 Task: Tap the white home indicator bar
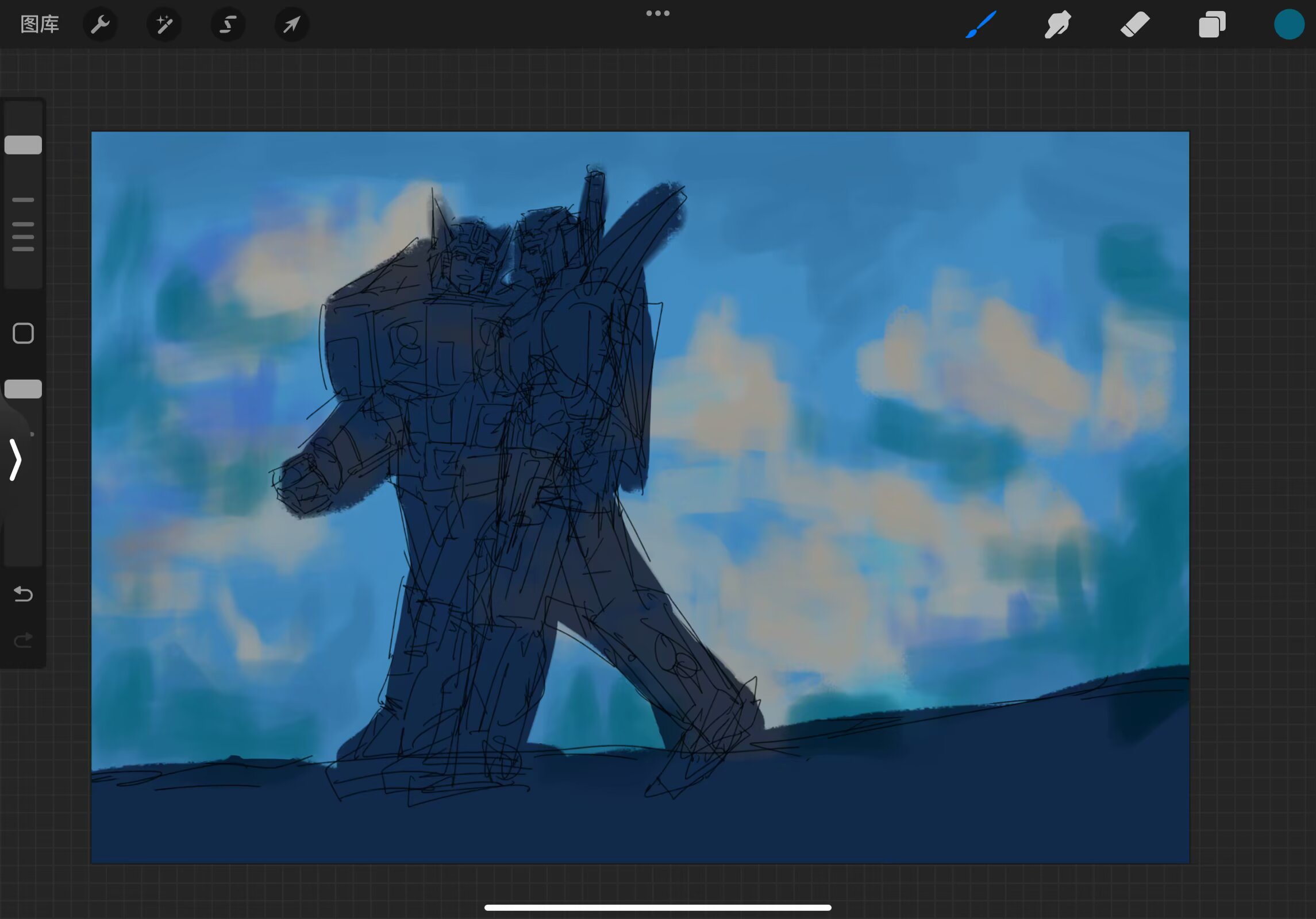click(657, 908)
